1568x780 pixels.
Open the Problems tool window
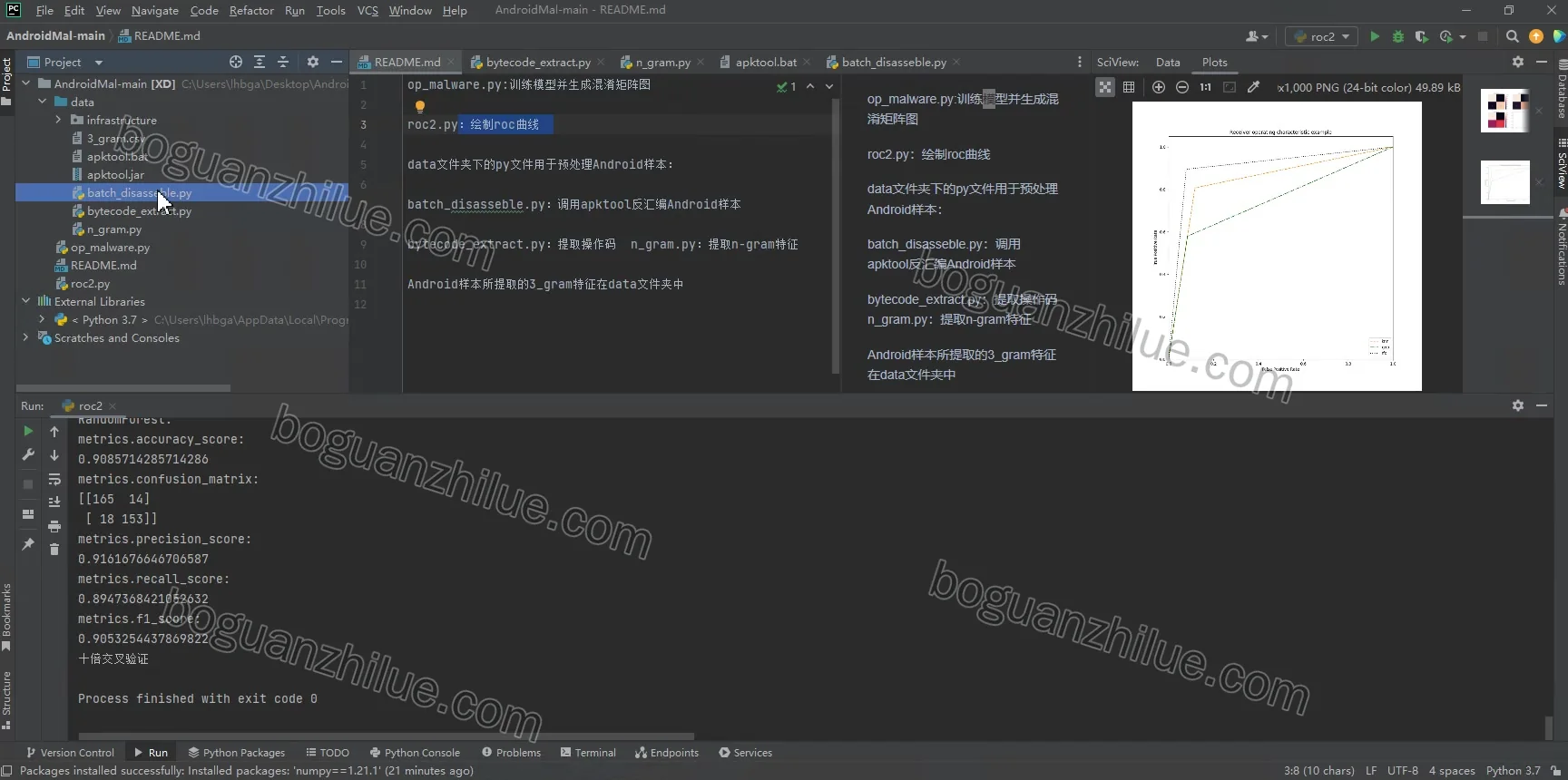tap(512, 752)
